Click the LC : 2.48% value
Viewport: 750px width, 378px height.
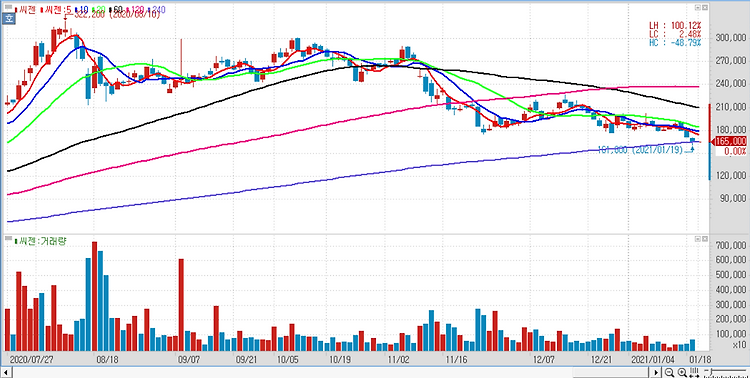675,34
